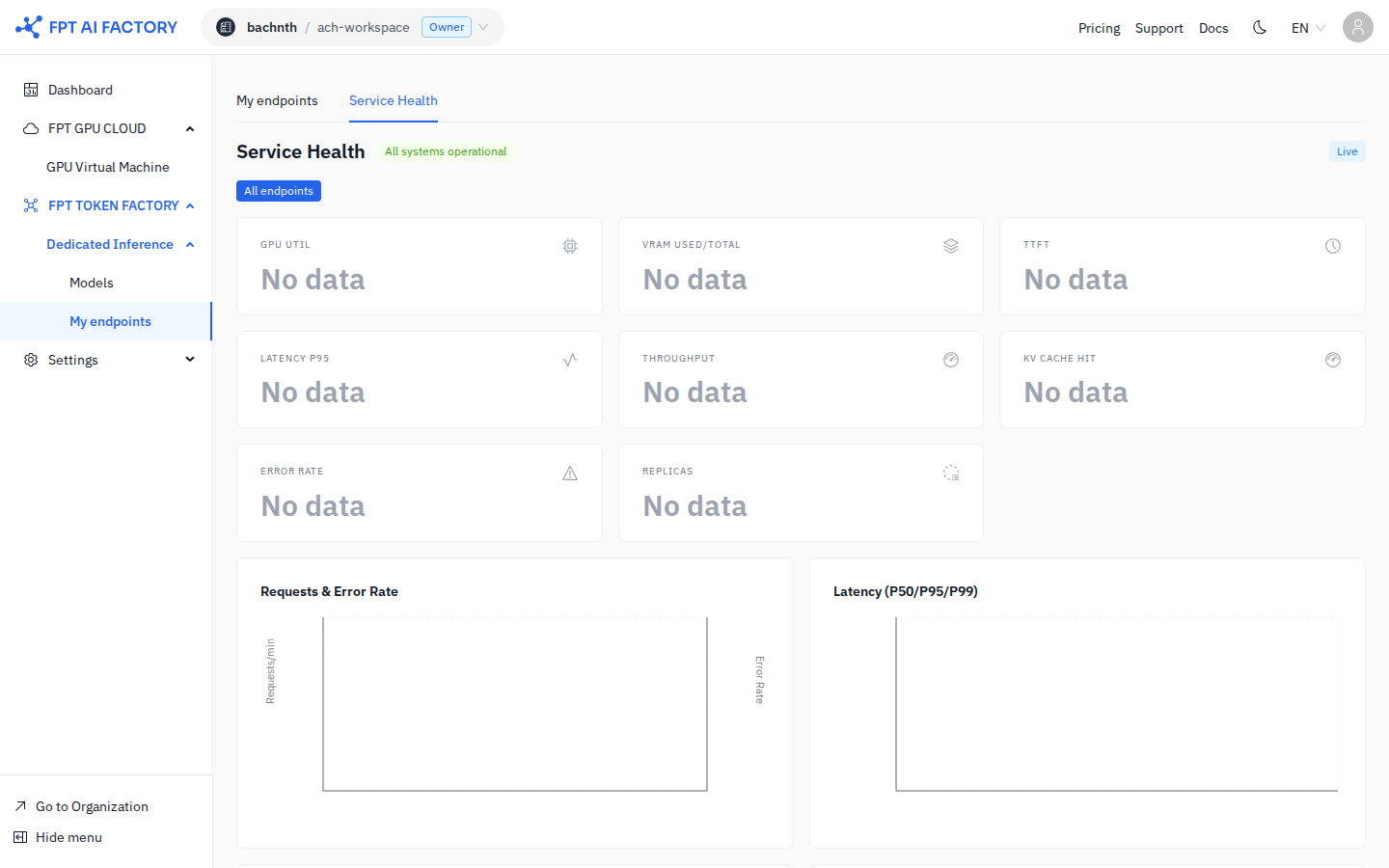Click the GPU UTIL No data value
1389x868 pixels.
[313, 280]
